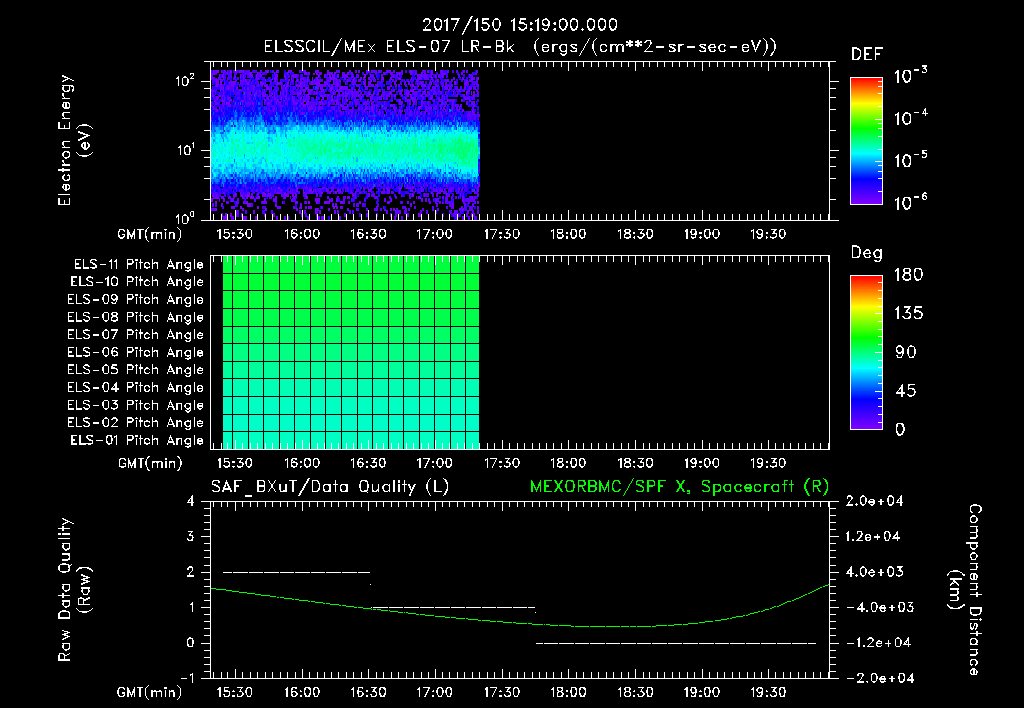Select the green MEXORBMC/SPF X, Spacecraft (R) title

tap(679, 487)
